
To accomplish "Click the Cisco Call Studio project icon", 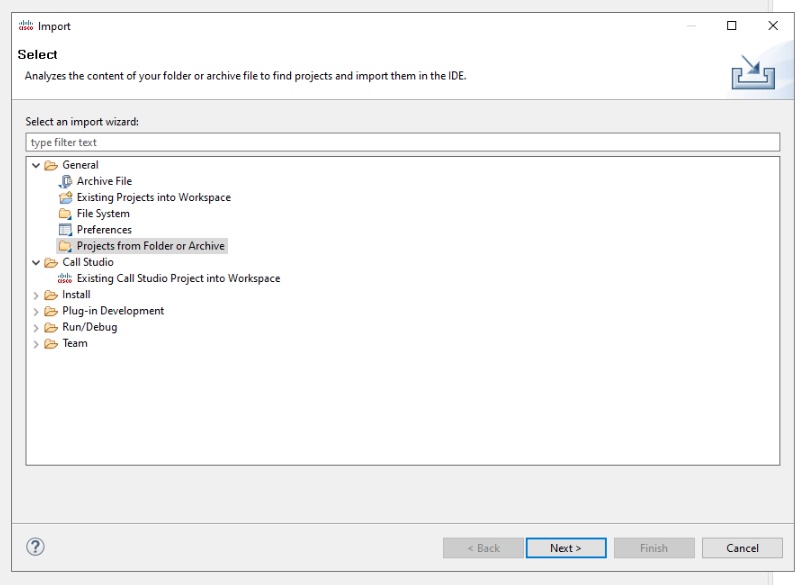I will [x=66, y=279].
